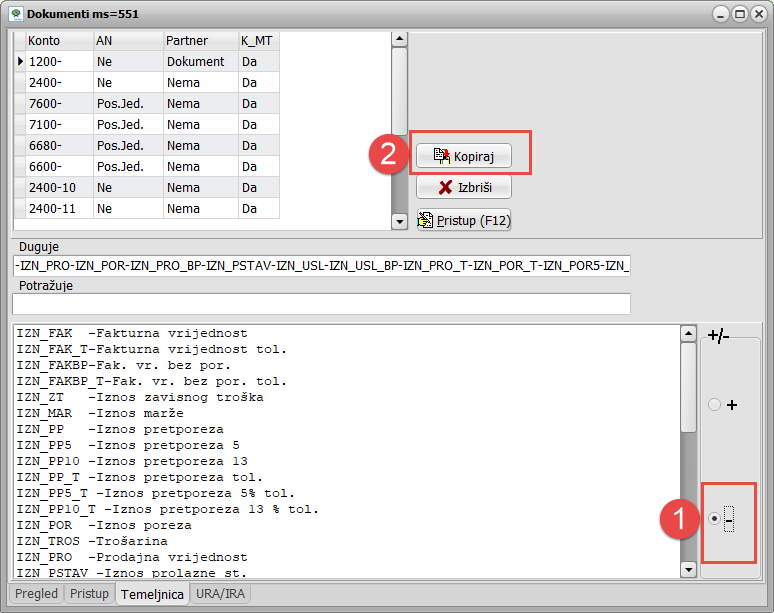Image resolution: width=774 pixels, height=613 pixels.
Task: Click the window icon in title bar
Action: (14, 14)
